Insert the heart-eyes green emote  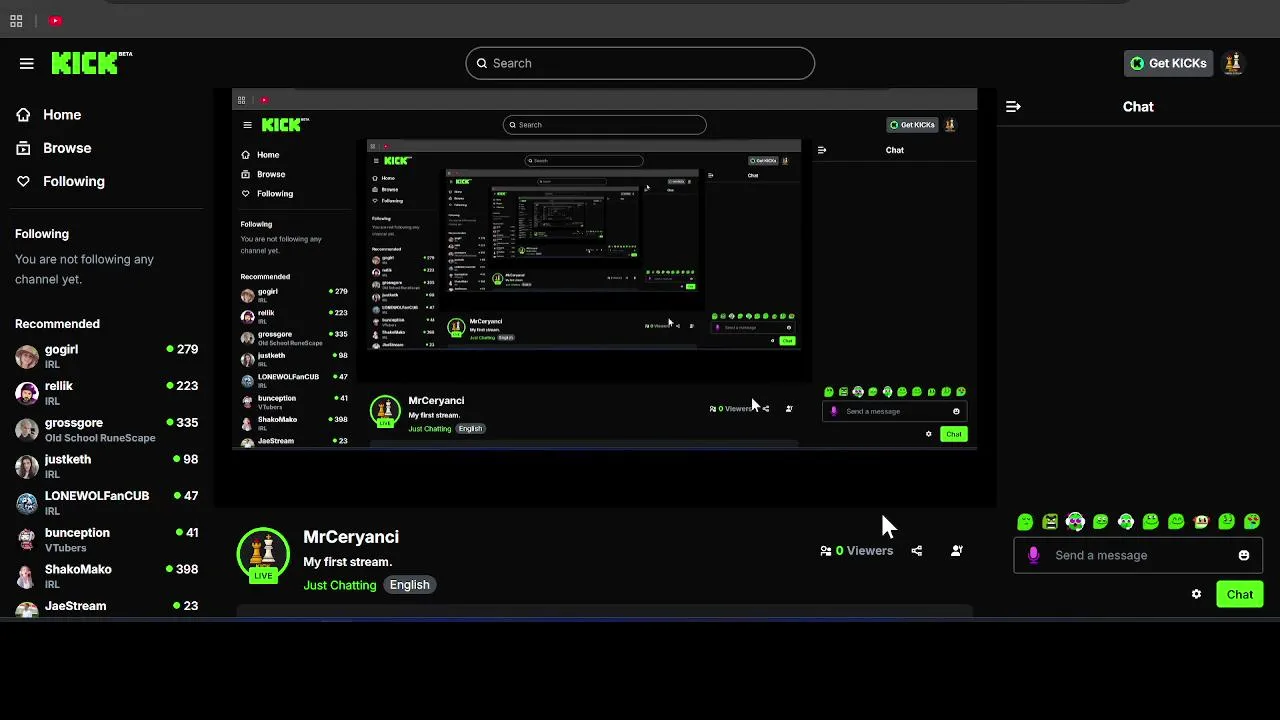tap(1252, 521)
